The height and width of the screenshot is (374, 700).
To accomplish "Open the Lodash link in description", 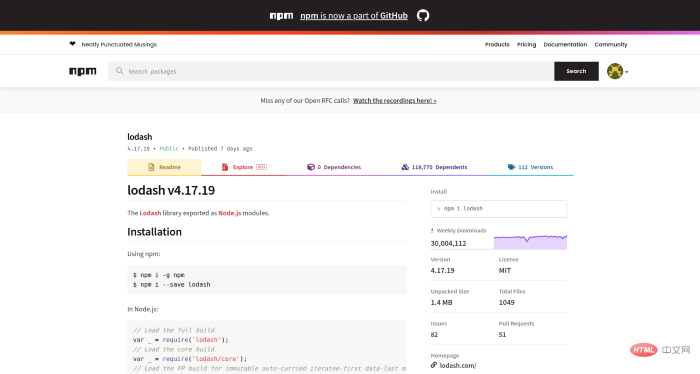I will click(150, 213).
